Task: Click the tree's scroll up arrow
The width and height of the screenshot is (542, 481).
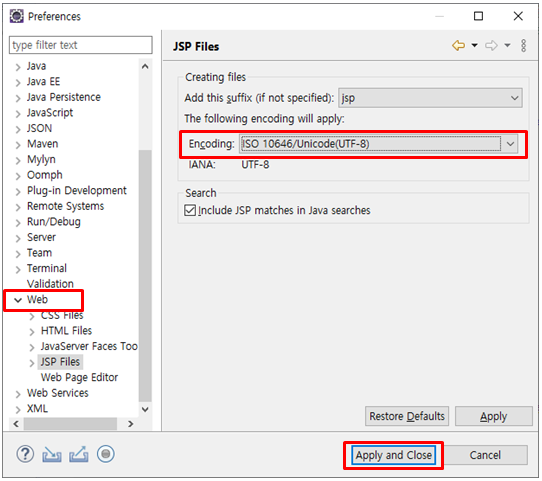Action: point(145,67)
